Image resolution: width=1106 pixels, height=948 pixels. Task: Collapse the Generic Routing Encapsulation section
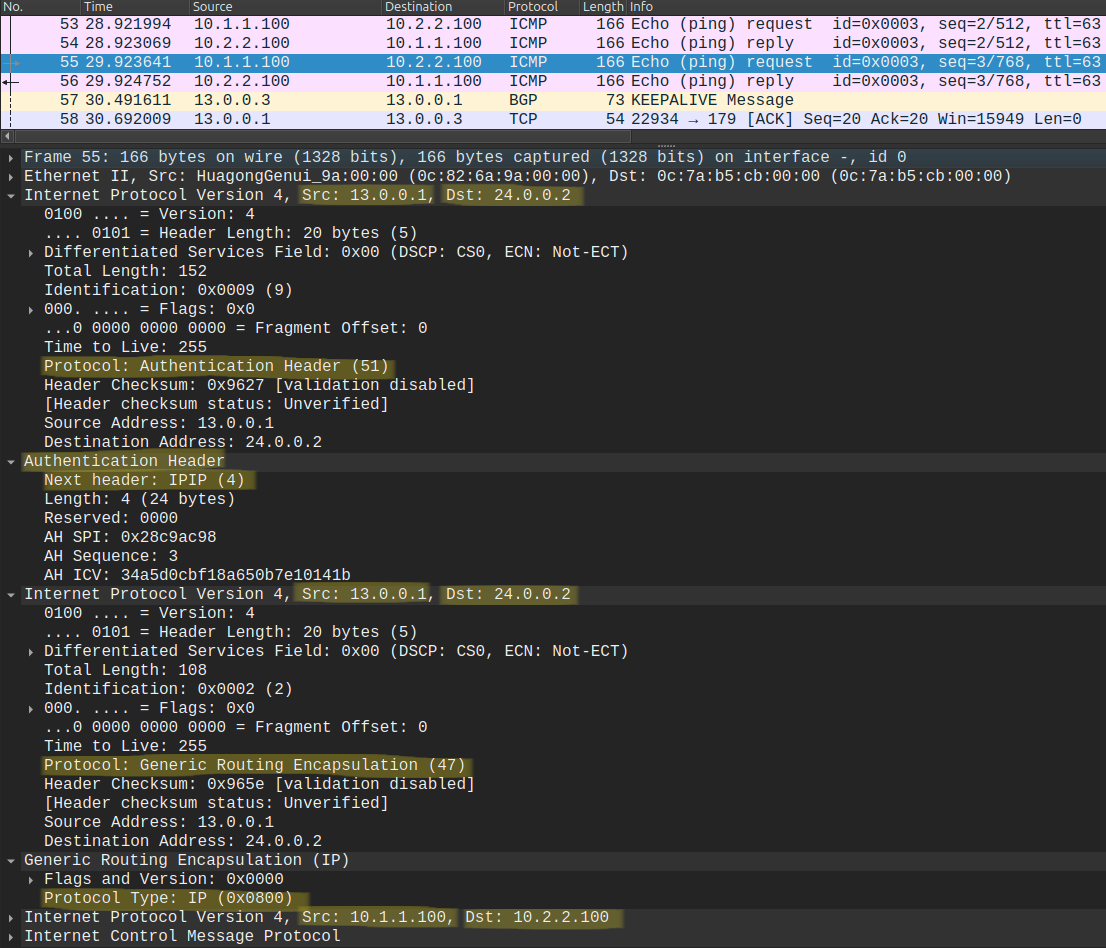point(11,861)
